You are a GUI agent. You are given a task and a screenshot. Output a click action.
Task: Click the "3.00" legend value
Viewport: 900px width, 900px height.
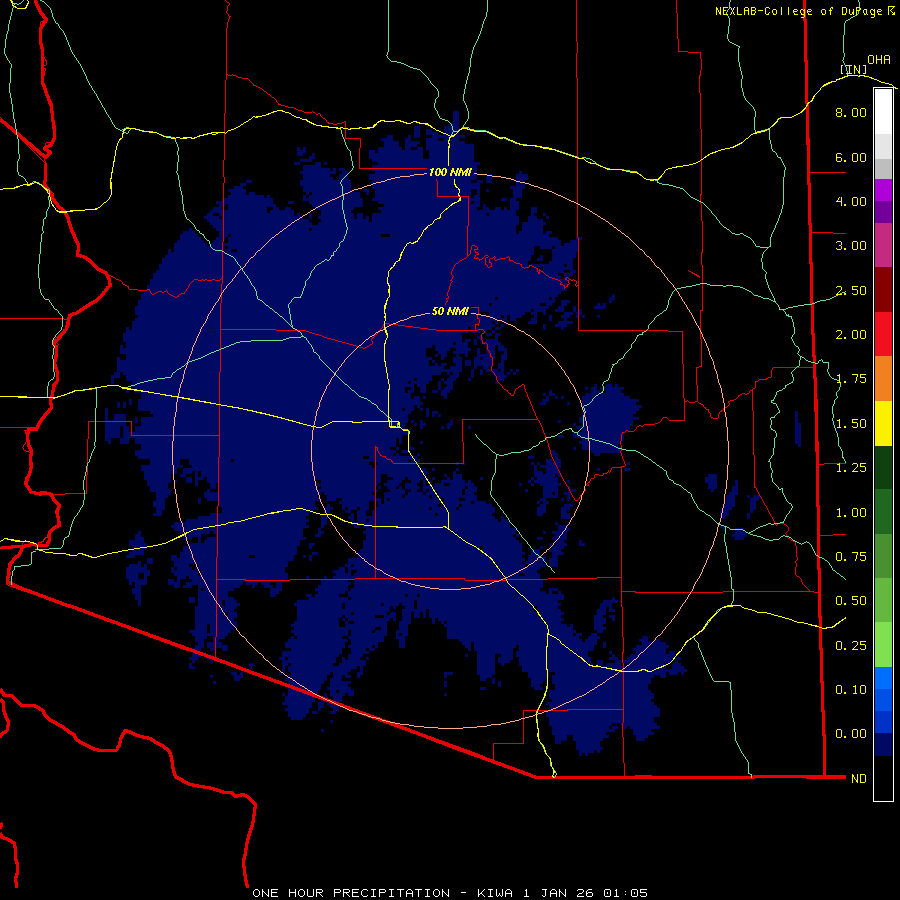851,246
